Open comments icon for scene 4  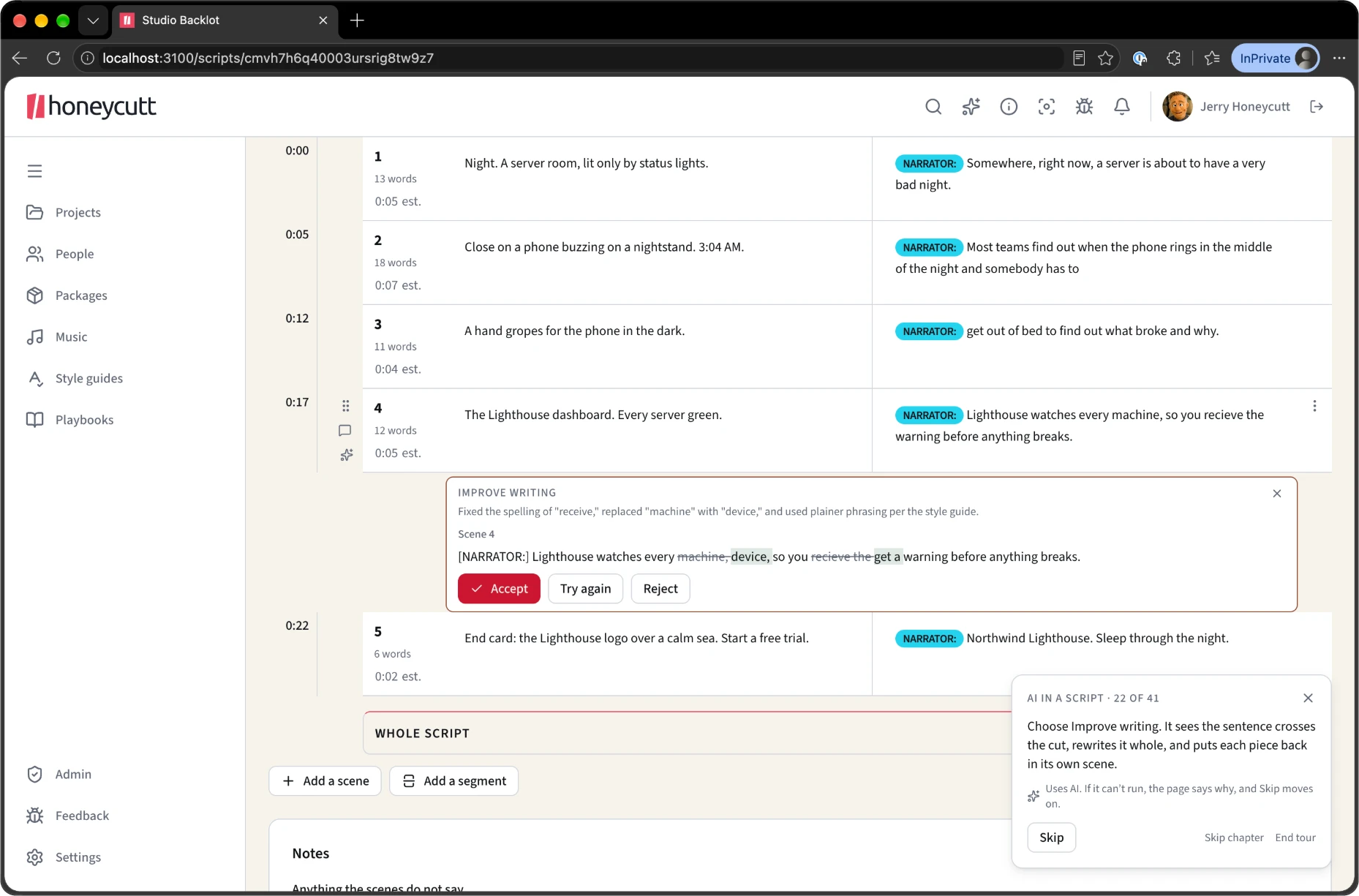[x=345, y=430]
